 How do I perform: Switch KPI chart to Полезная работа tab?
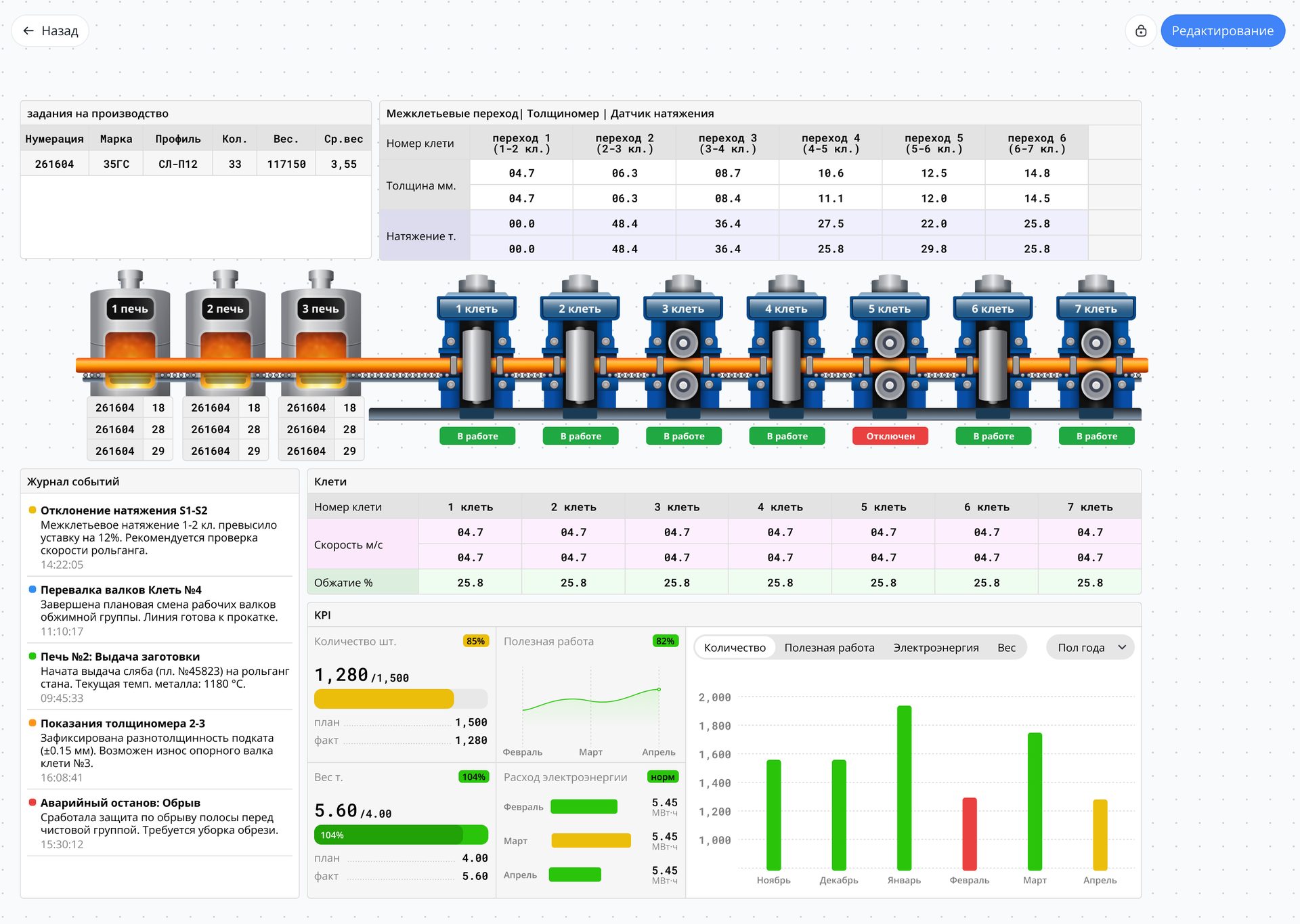[829, 648]
